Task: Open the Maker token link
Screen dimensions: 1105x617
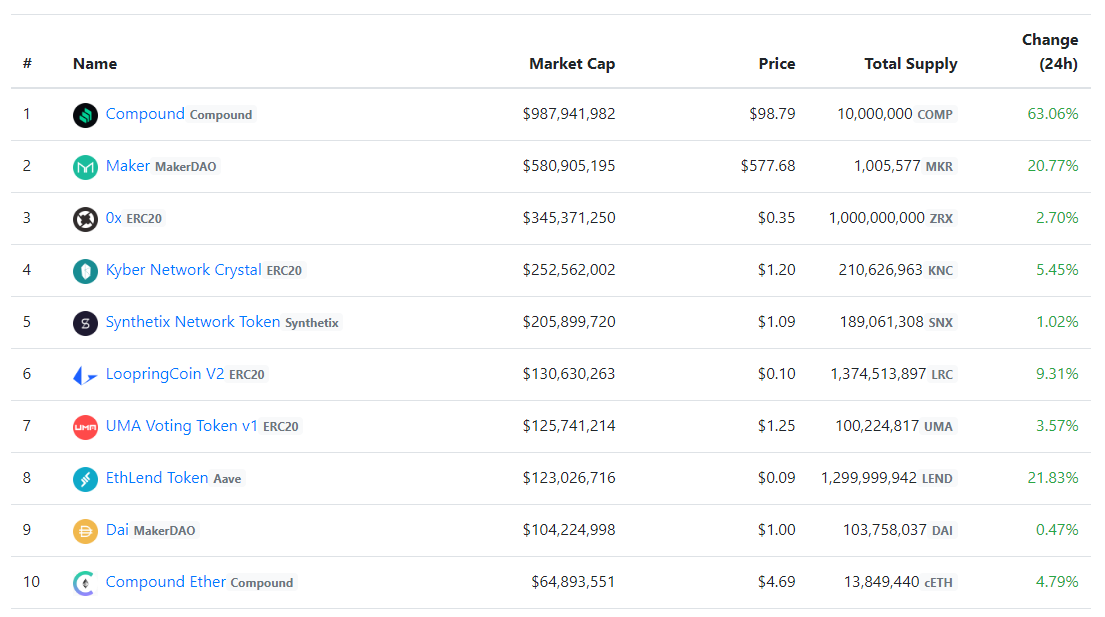Action: coord(128,166)
